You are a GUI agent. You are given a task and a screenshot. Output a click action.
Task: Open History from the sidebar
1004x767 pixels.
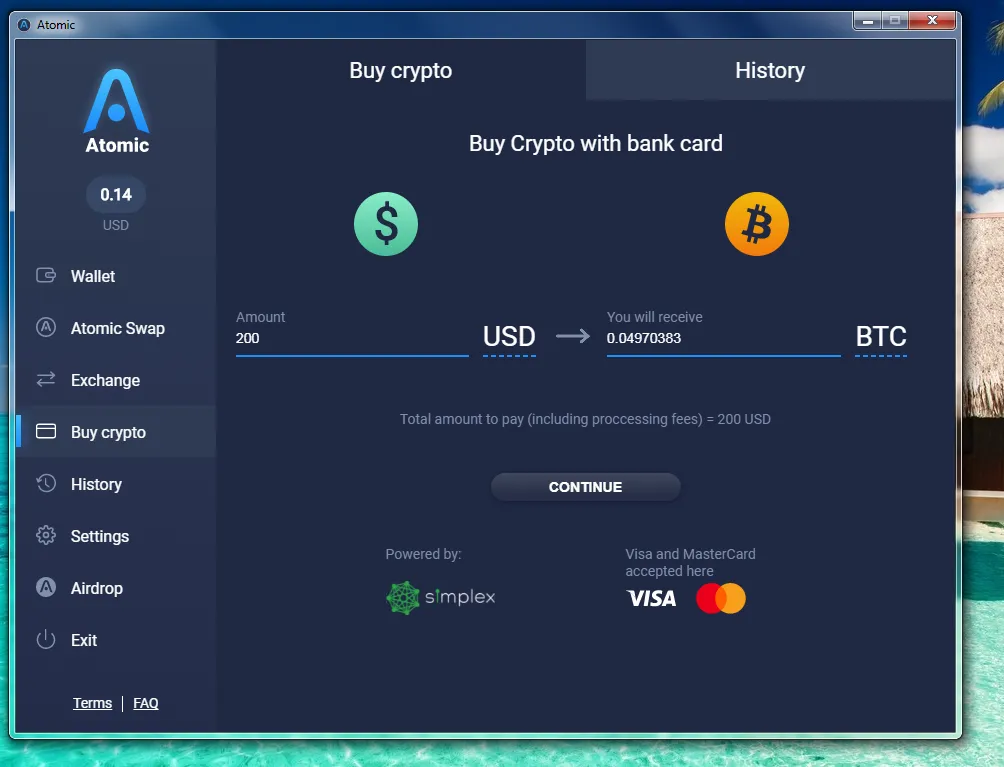[115, 484]
